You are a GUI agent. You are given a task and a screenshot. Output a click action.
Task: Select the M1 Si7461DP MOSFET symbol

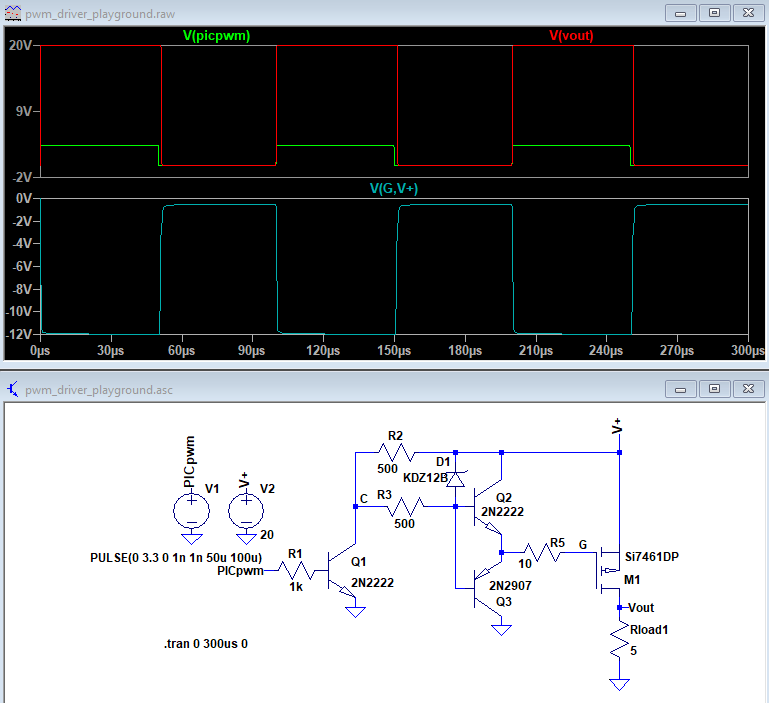[x=609, y=571]
